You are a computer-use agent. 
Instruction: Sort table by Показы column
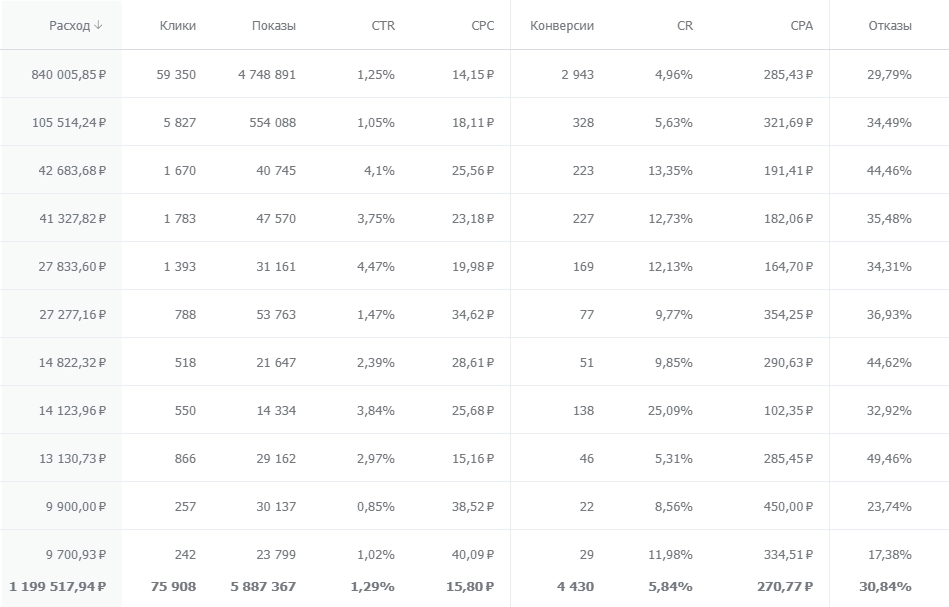coord(273,26)
